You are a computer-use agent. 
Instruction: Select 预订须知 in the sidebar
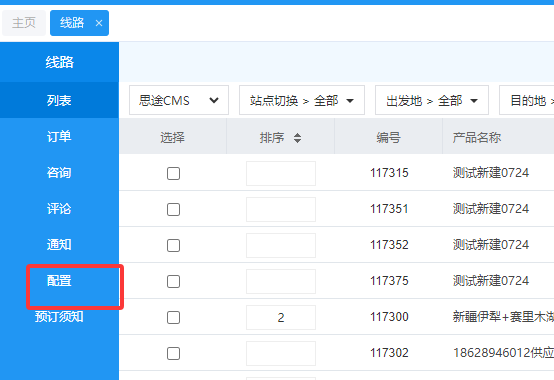point(59,317)
